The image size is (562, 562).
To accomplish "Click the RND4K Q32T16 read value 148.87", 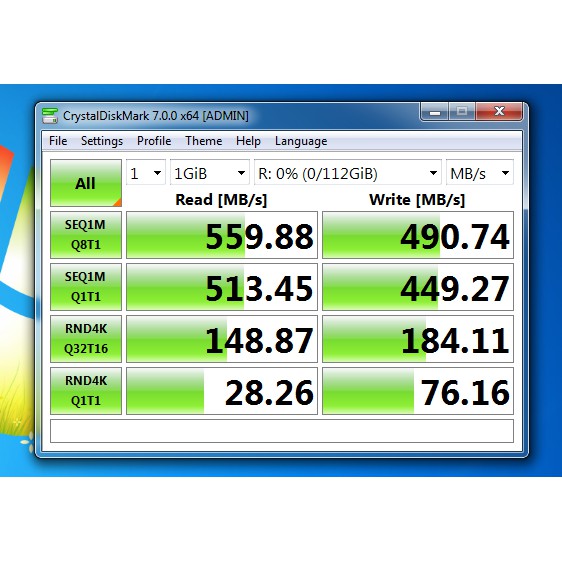I will [222, 339].
